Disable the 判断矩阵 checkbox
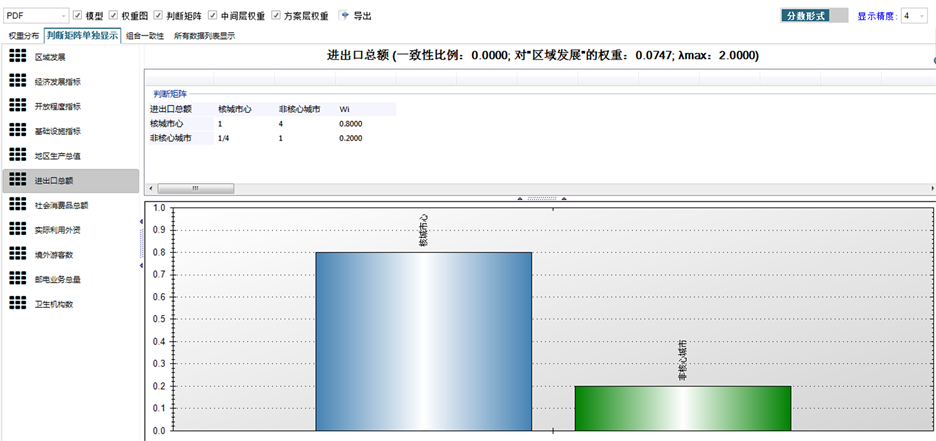The width and height of the screenshot is (936, 441). (158, 16)
